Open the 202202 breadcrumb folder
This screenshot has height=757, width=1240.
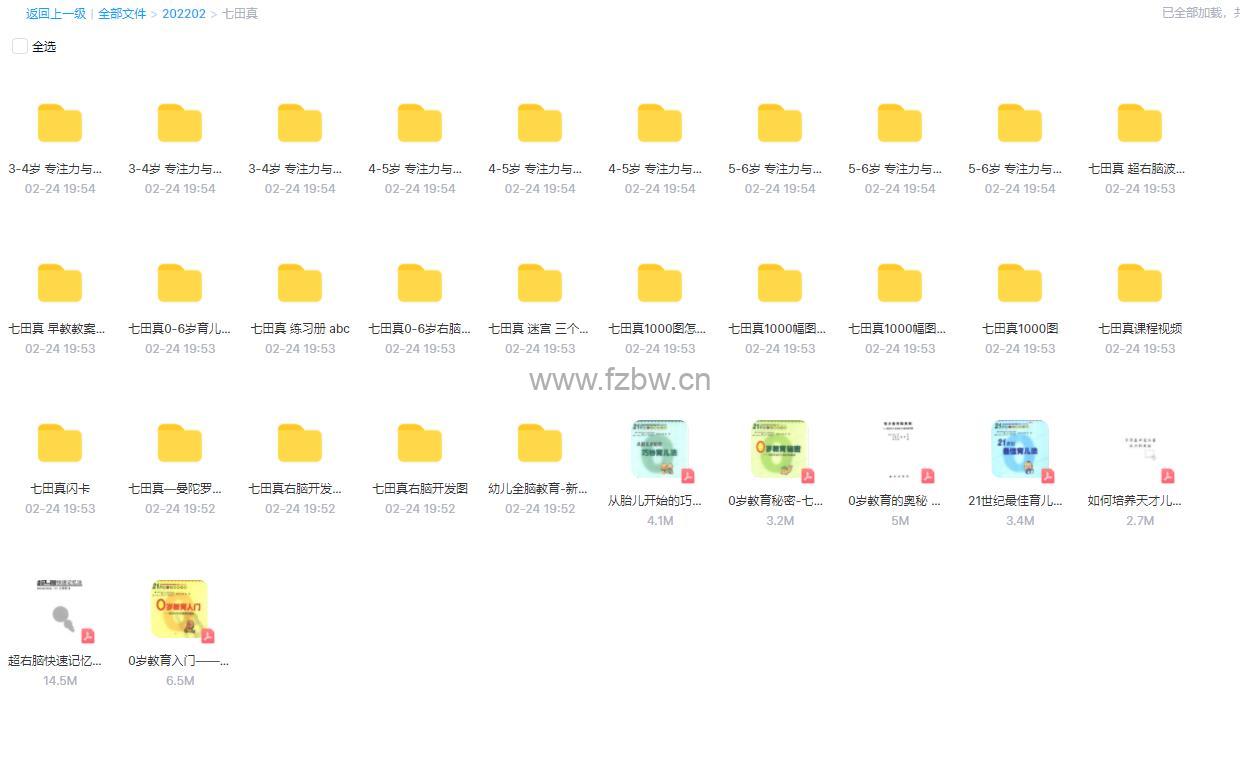(184, 14)
